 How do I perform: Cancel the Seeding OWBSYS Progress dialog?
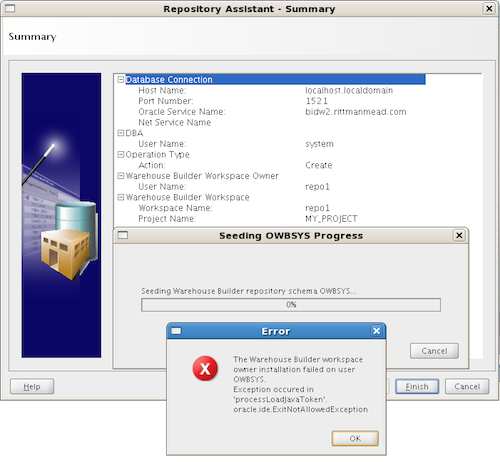(434, 351)
